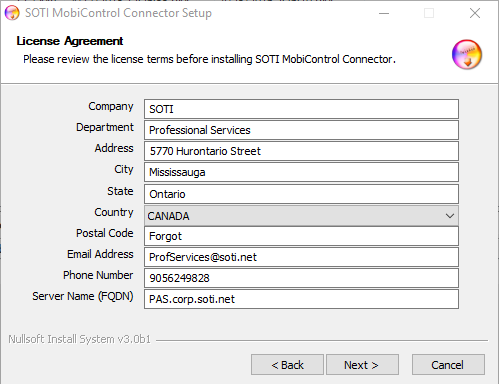Click the Country label
The width and height of the screenshot is (499, 384).
114,212
